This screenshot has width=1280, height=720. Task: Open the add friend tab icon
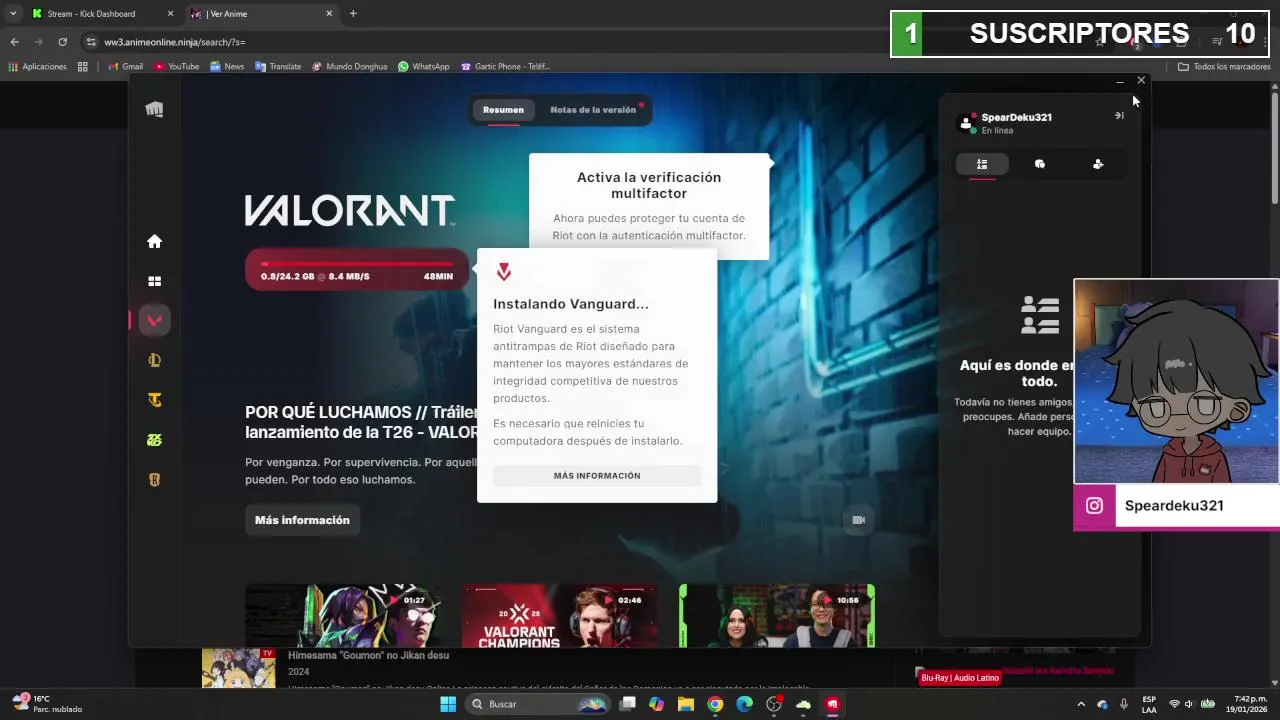1098,164
